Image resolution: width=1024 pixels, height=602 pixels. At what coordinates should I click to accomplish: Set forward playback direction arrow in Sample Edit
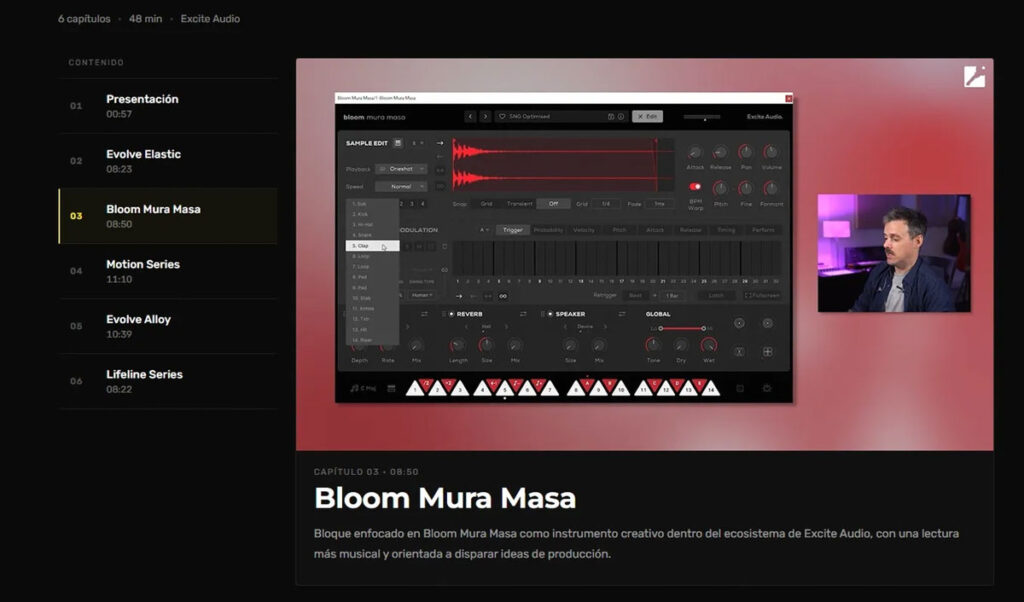[x=440, y=143]
